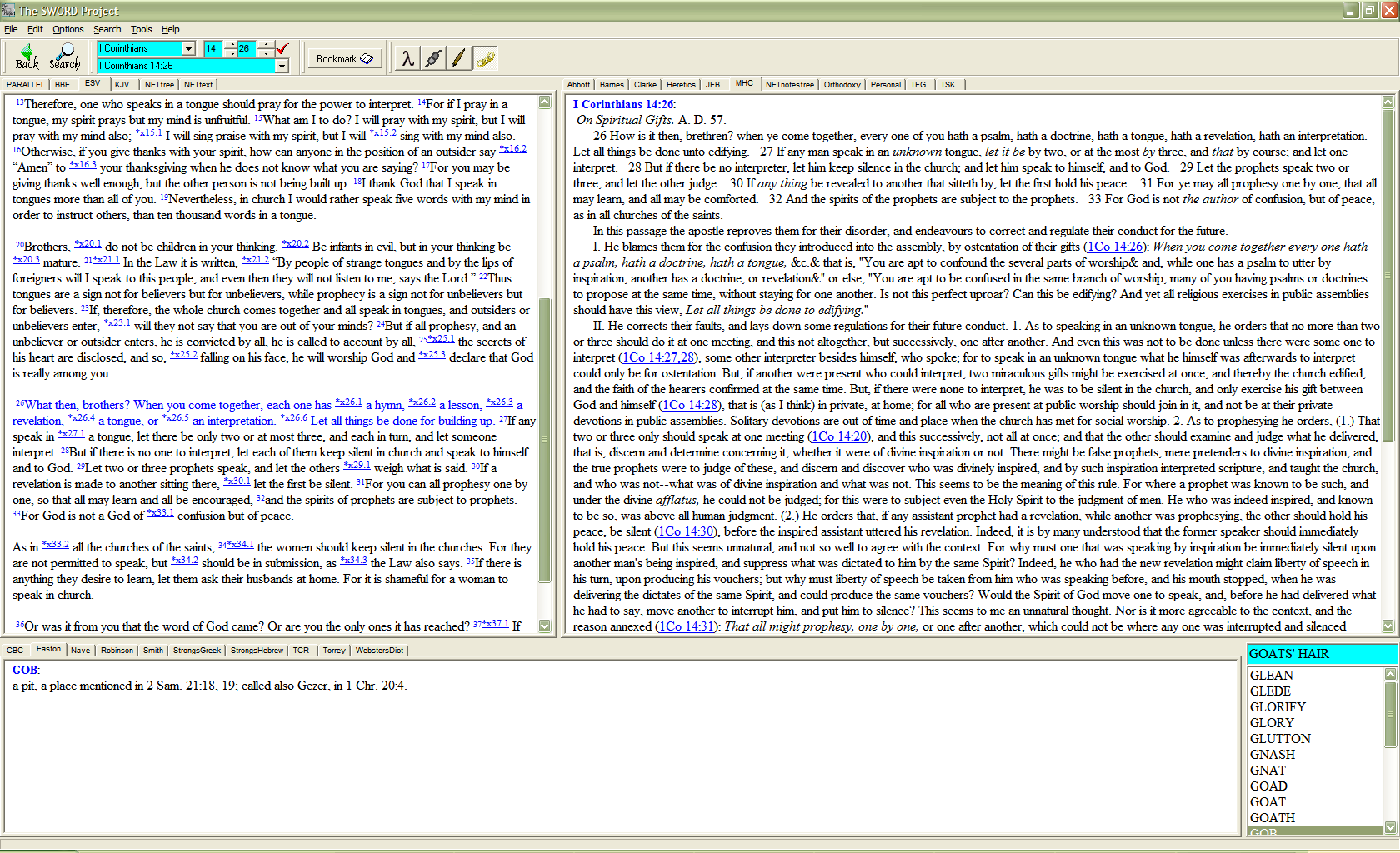
Task: Switch to the KJV Bible tab
Action: tap(122, 85)
